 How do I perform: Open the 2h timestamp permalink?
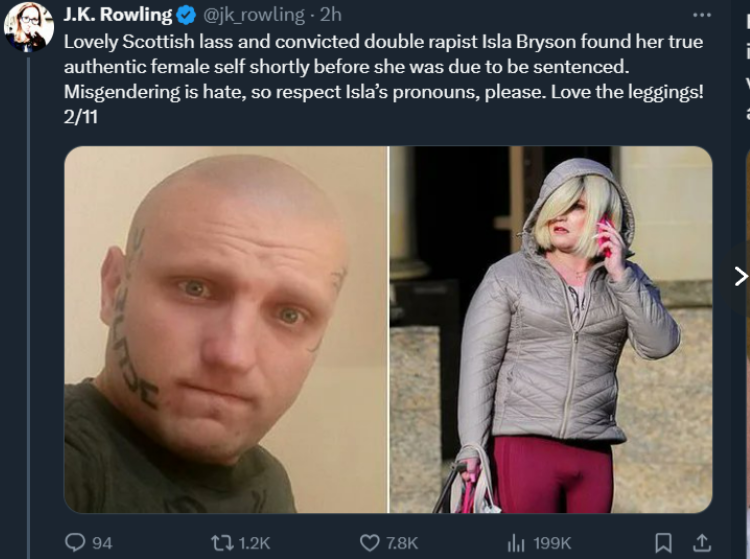click(331, 15)
